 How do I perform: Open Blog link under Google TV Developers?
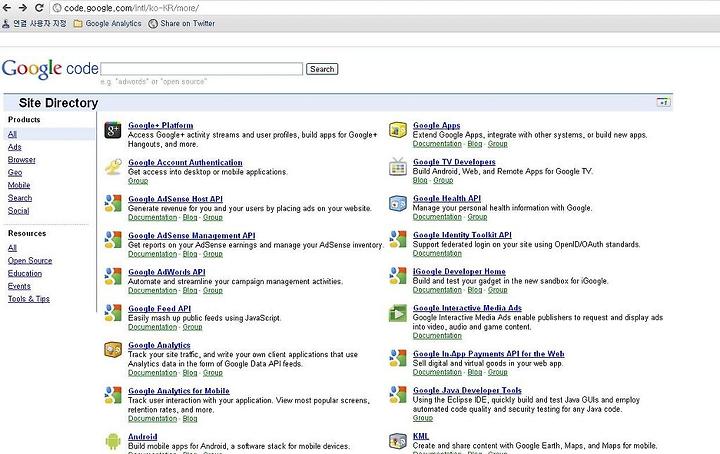pos(420,180)
